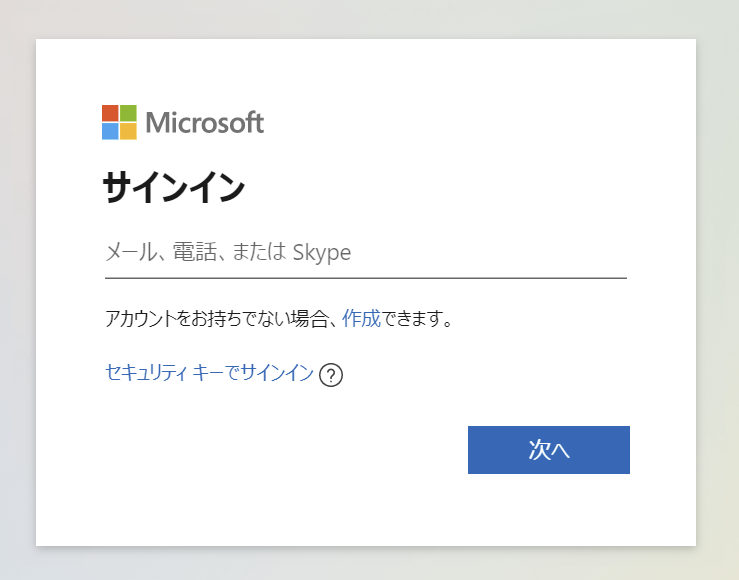Click the yellow square of Microsoft logo
739x580 pixels.
click(128, 131)
